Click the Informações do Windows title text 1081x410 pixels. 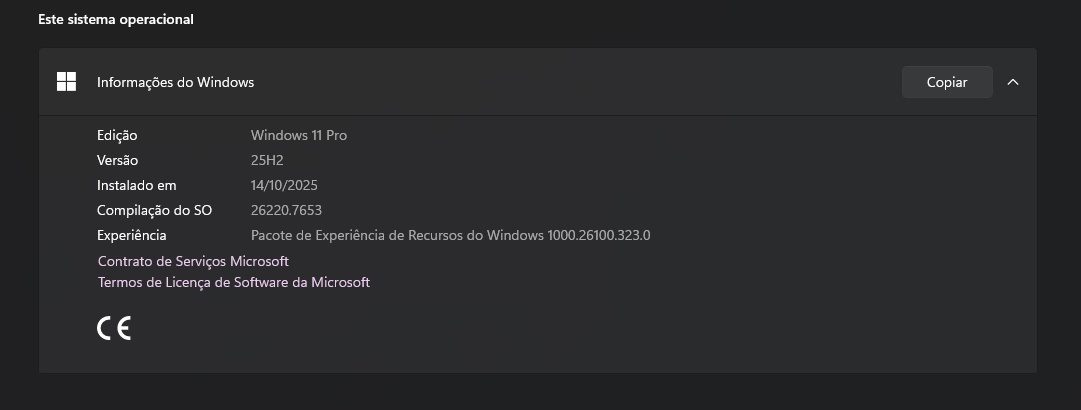click(175, 82)
